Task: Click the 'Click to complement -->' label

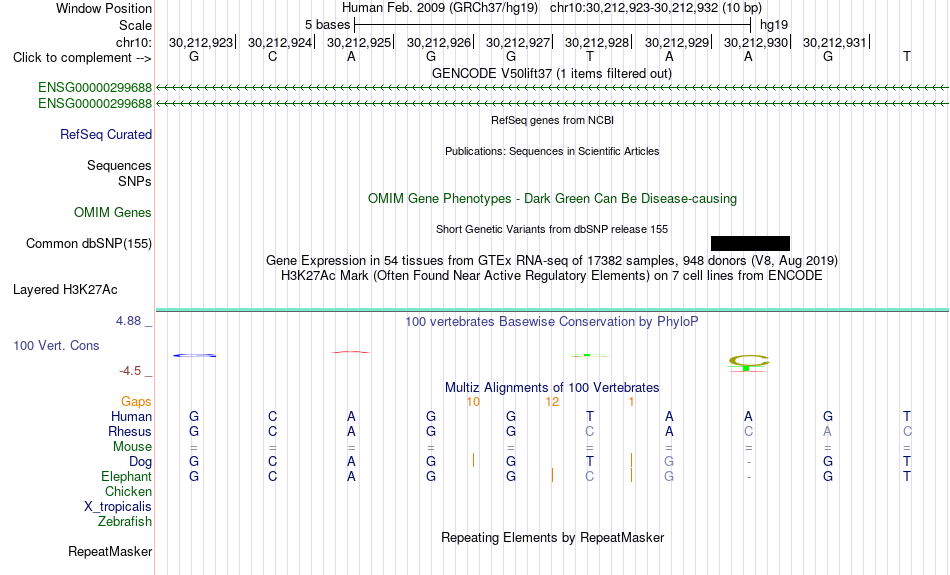Action: click(82, 58)
